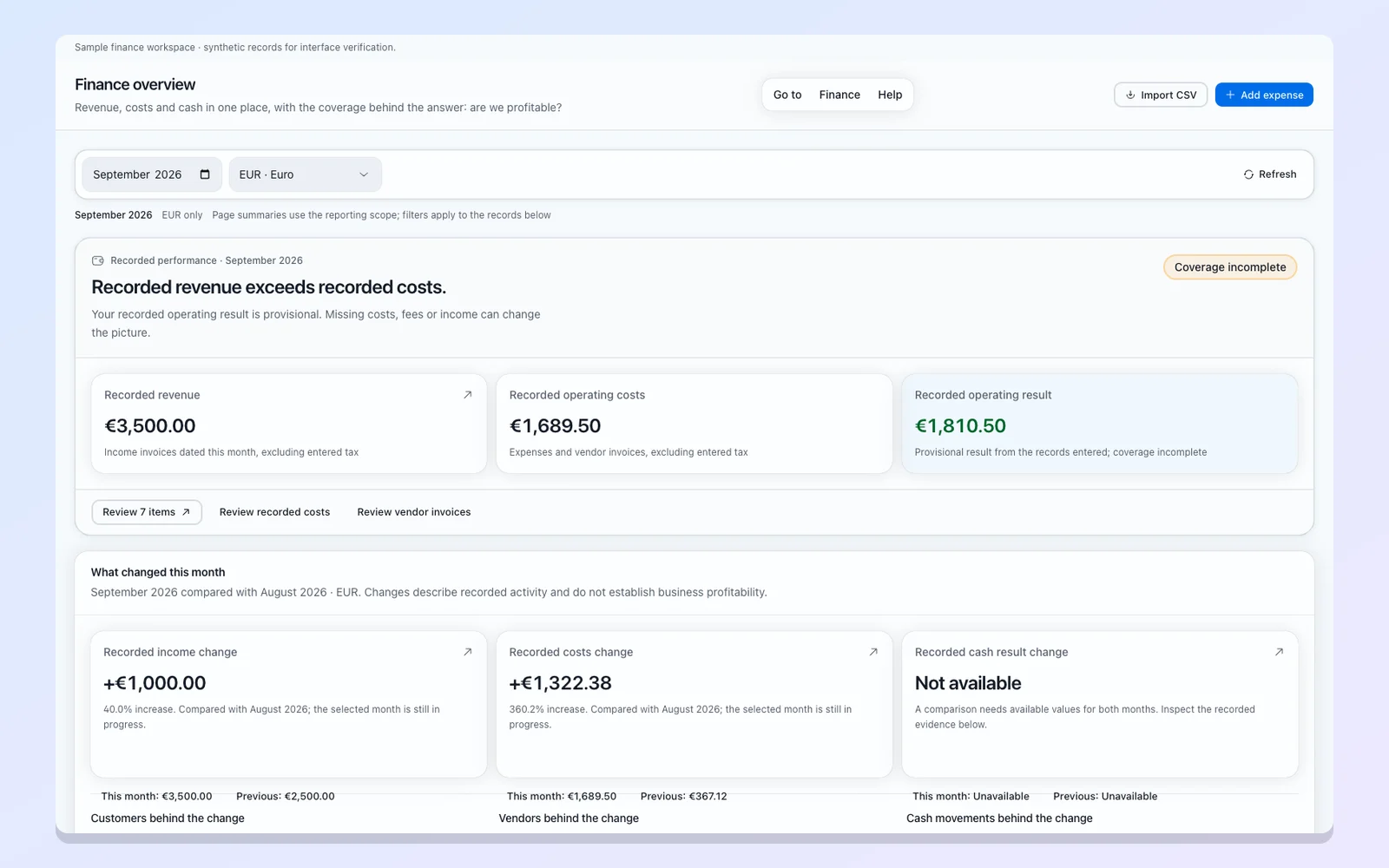Viewport: 1389px width, 868px height.
Task: Click the Cash movements behind the change heading
Action: point(999,819)
